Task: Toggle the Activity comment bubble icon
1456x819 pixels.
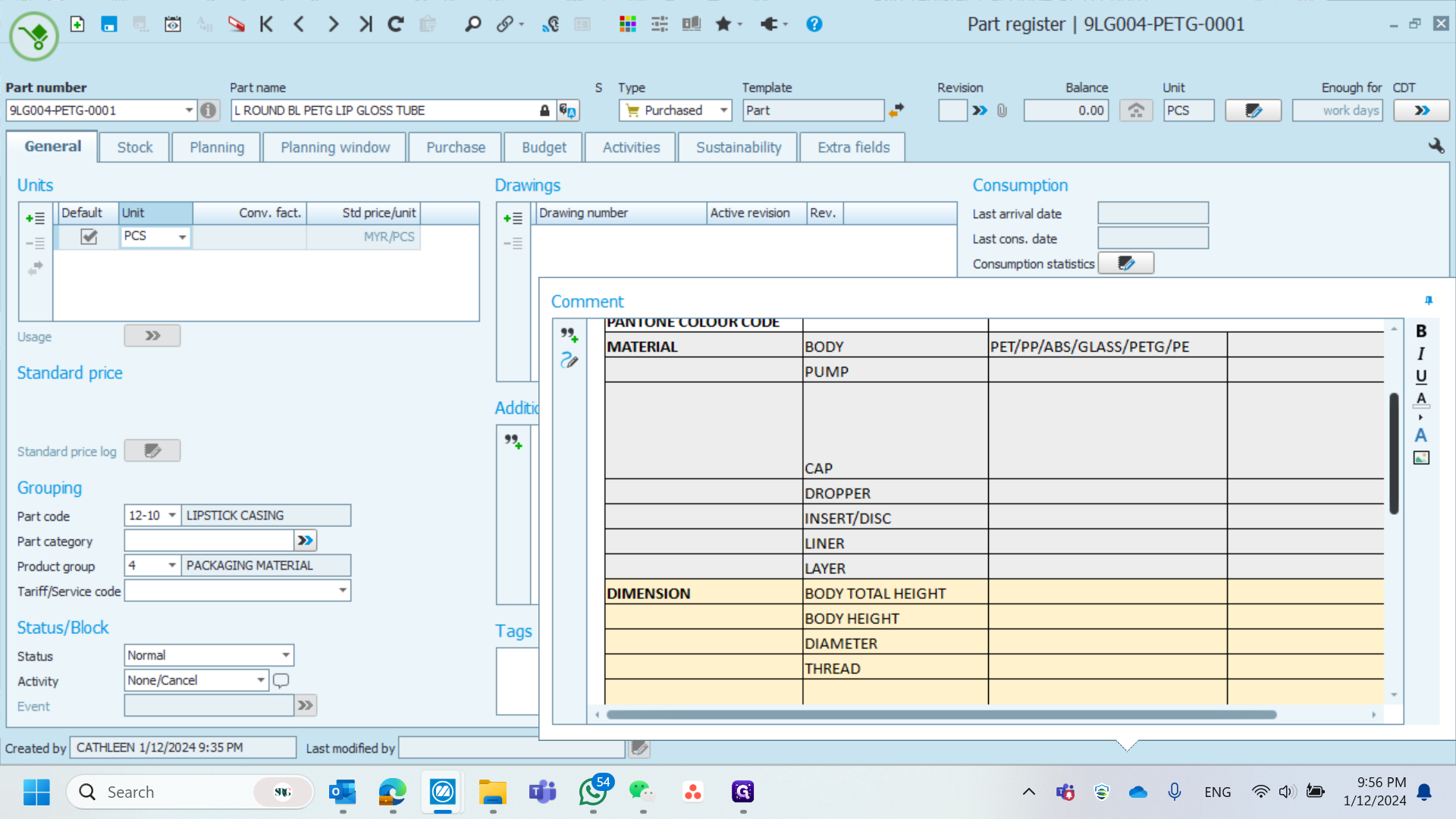Action: [281, 680]
